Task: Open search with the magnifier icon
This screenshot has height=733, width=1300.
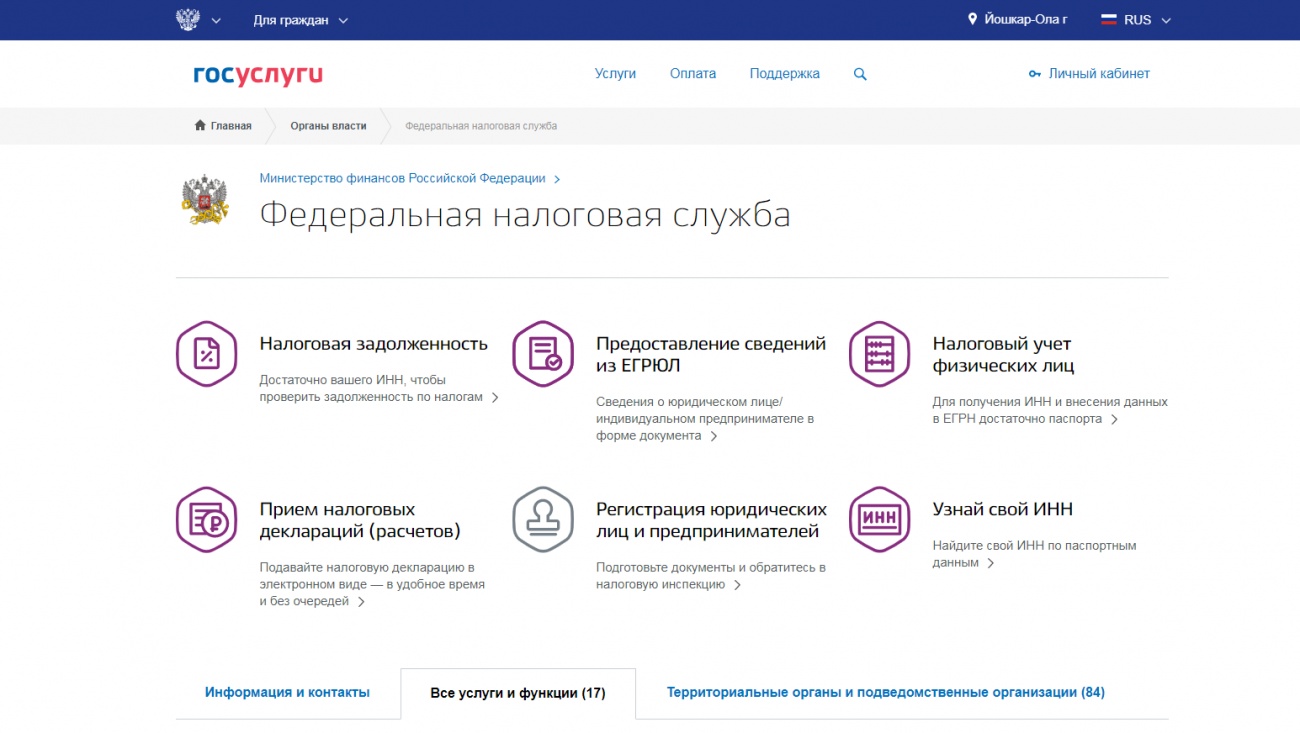Action: (860, 74)
